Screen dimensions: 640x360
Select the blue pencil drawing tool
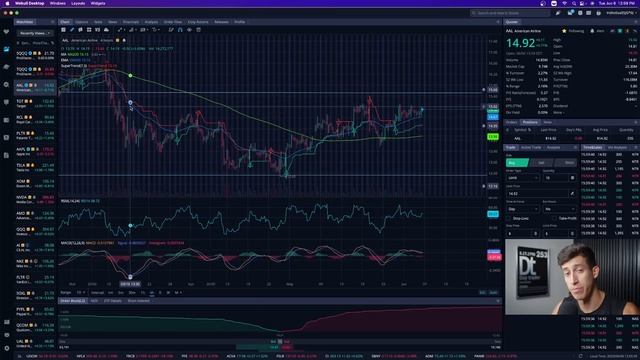click(72, 30)
